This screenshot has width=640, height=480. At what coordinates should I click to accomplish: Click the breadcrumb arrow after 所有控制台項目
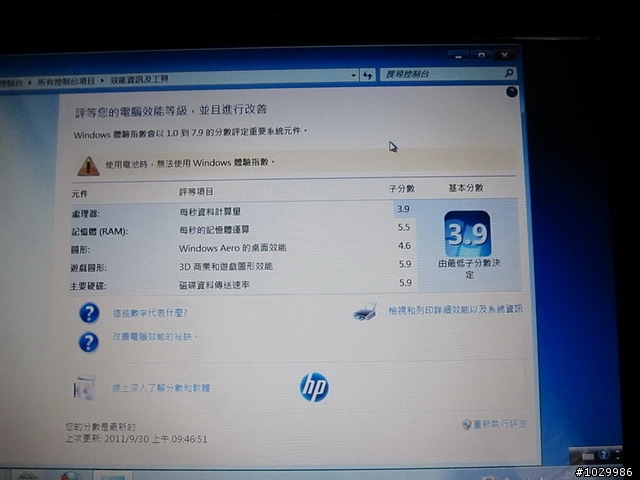click(x=102, y=81)
